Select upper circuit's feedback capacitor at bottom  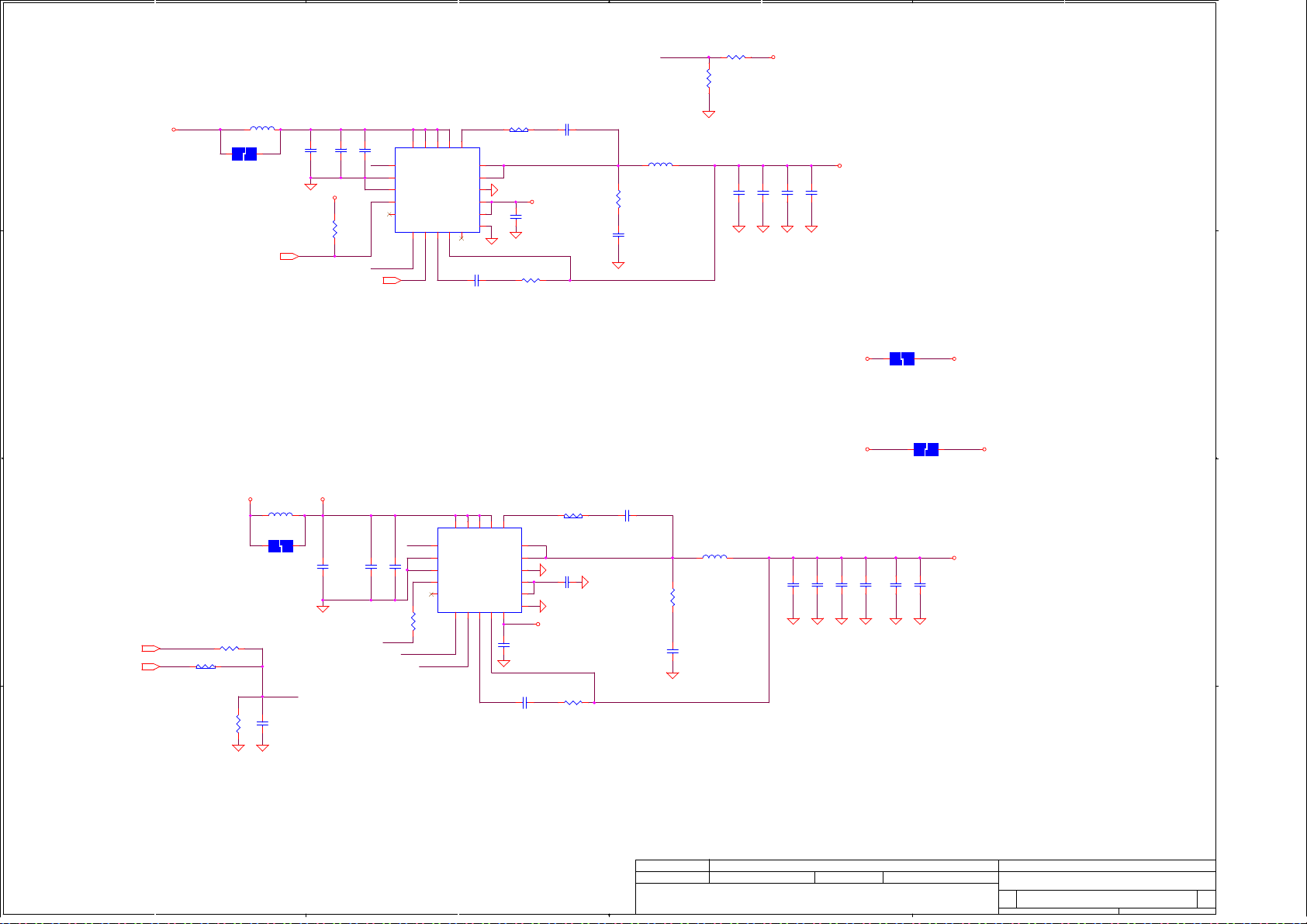[x=476, y=280]
